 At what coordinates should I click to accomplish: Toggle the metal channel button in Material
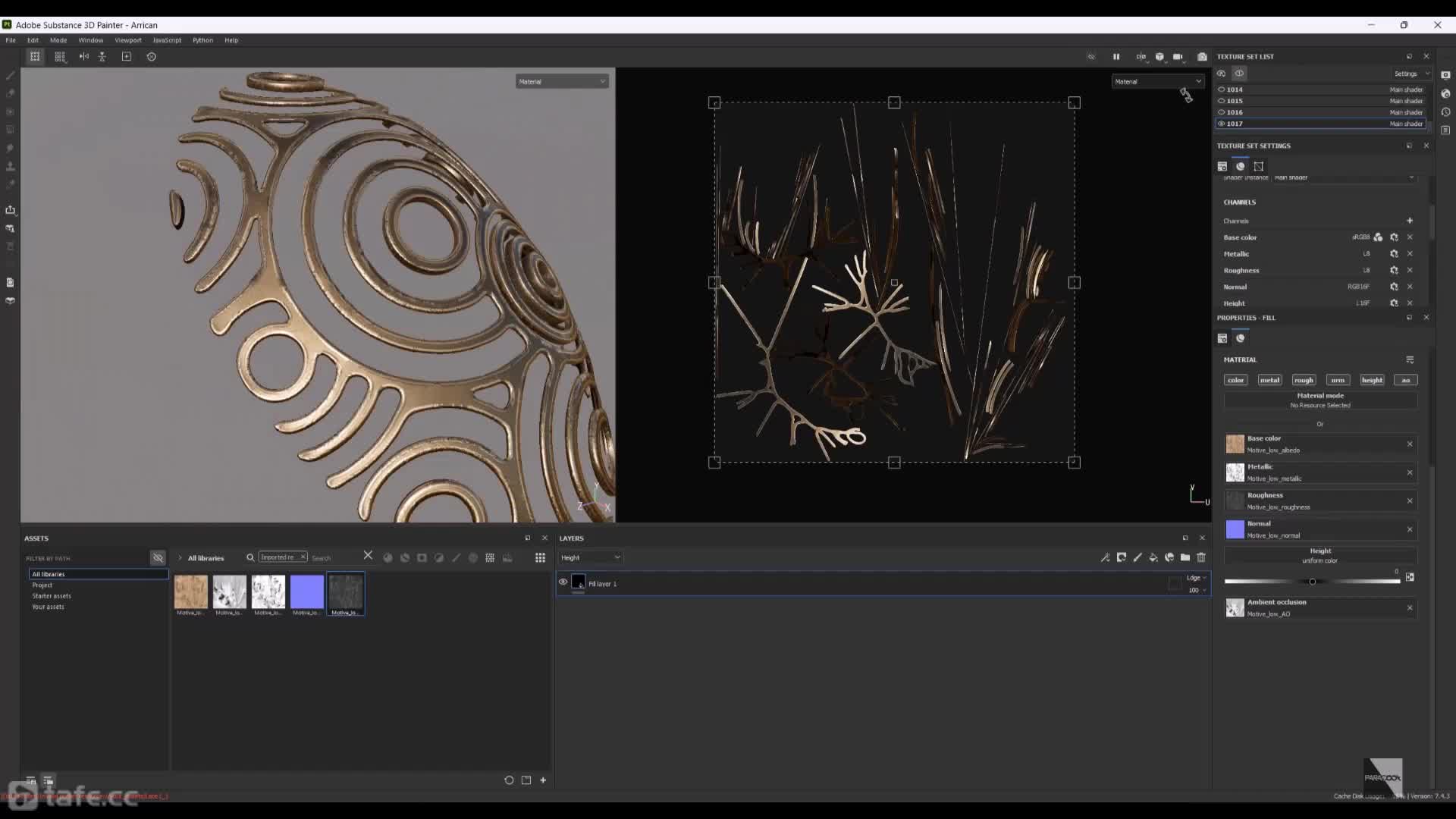click(1270, 380)
